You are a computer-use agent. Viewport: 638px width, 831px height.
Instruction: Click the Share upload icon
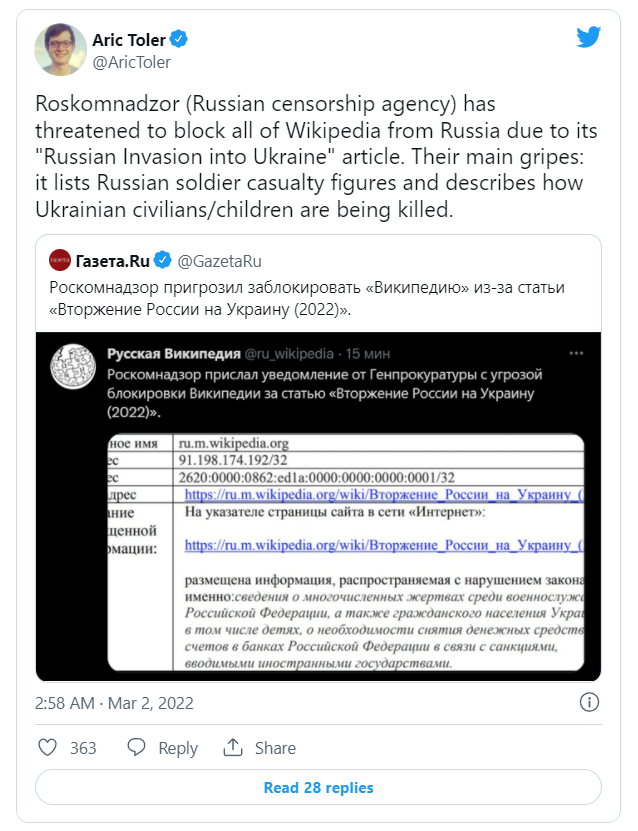[233, 747]
